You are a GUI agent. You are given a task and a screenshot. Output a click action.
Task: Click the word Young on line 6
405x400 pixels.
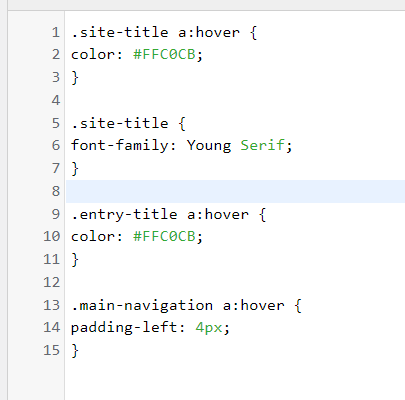[209, 146]
